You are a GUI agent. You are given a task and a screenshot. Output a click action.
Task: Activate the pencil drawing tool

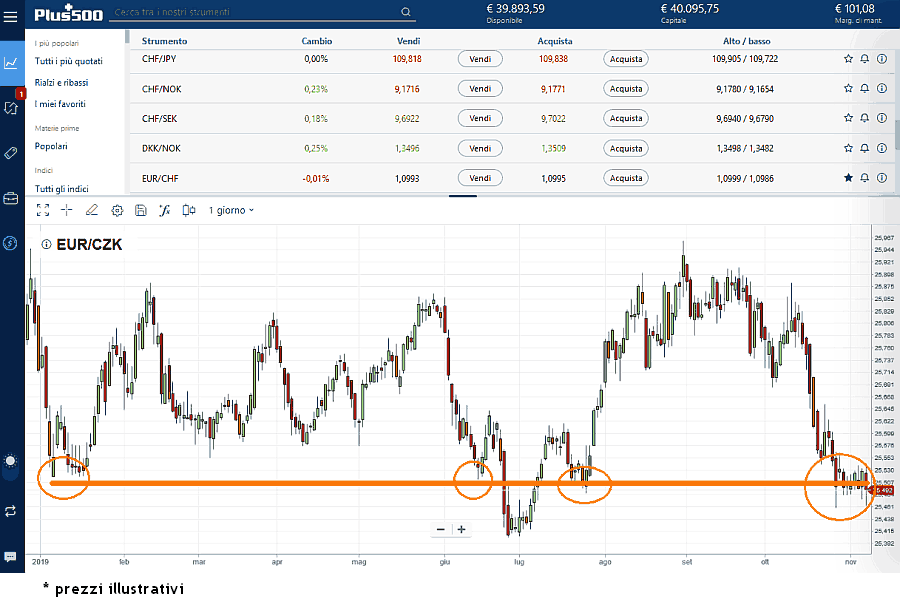92,211
